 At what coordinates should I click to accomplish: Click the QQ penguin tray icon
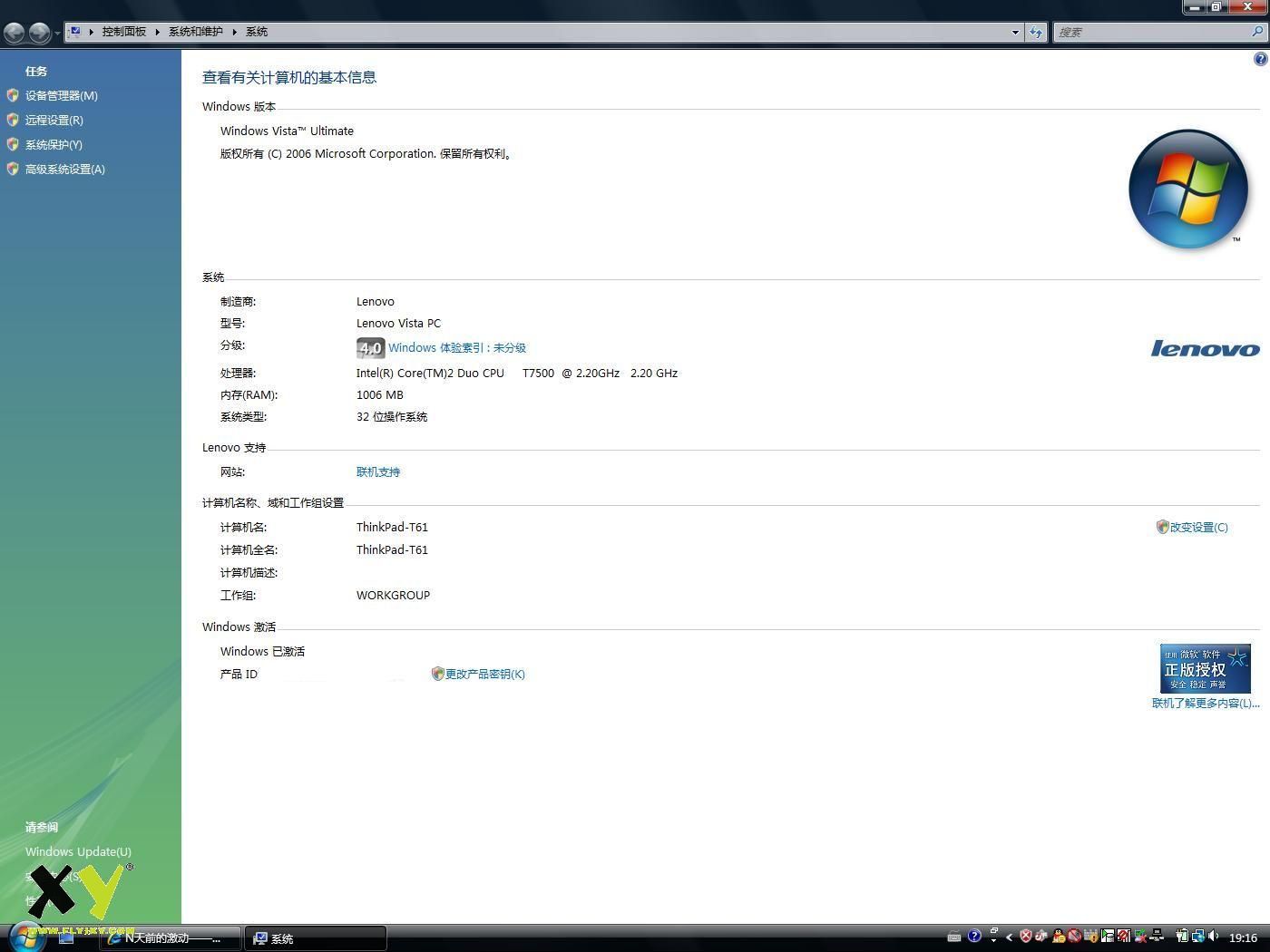pos(1059,937)
